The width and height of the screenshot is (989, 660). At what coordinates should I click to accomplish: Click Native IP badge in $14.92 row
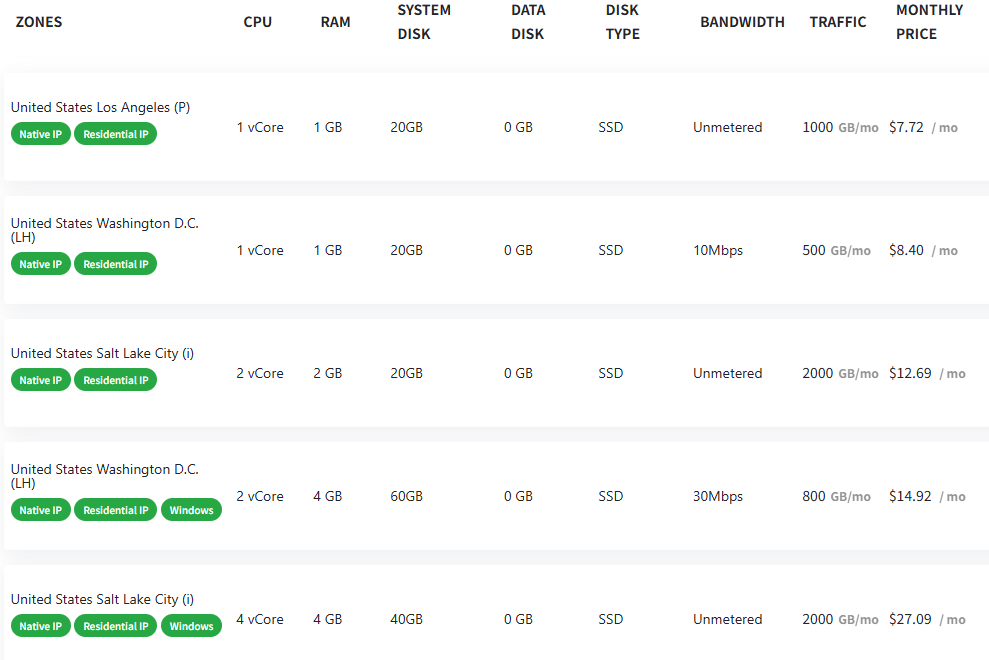pos(40,510)
